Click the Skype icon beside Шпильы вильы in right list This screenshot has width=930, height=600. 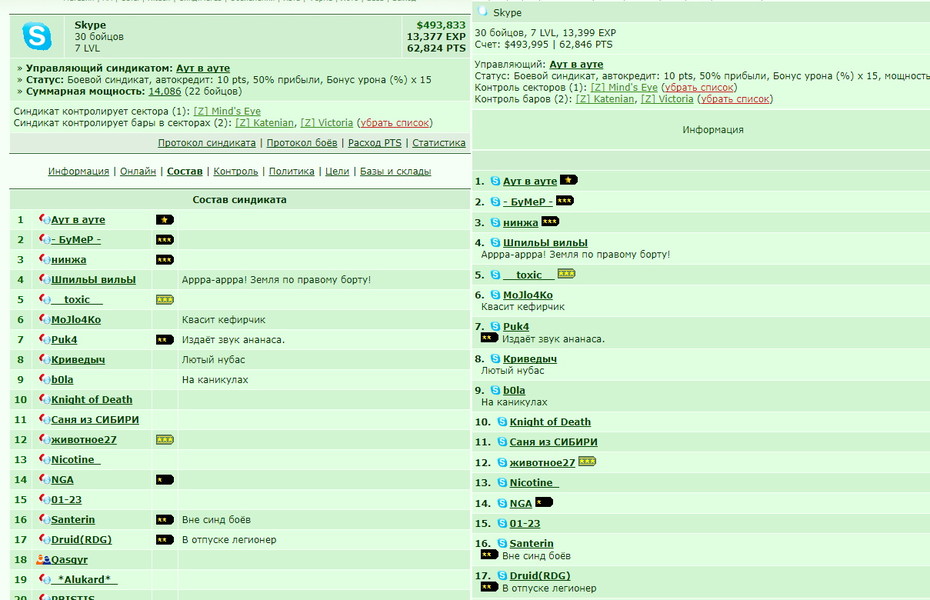495,242
